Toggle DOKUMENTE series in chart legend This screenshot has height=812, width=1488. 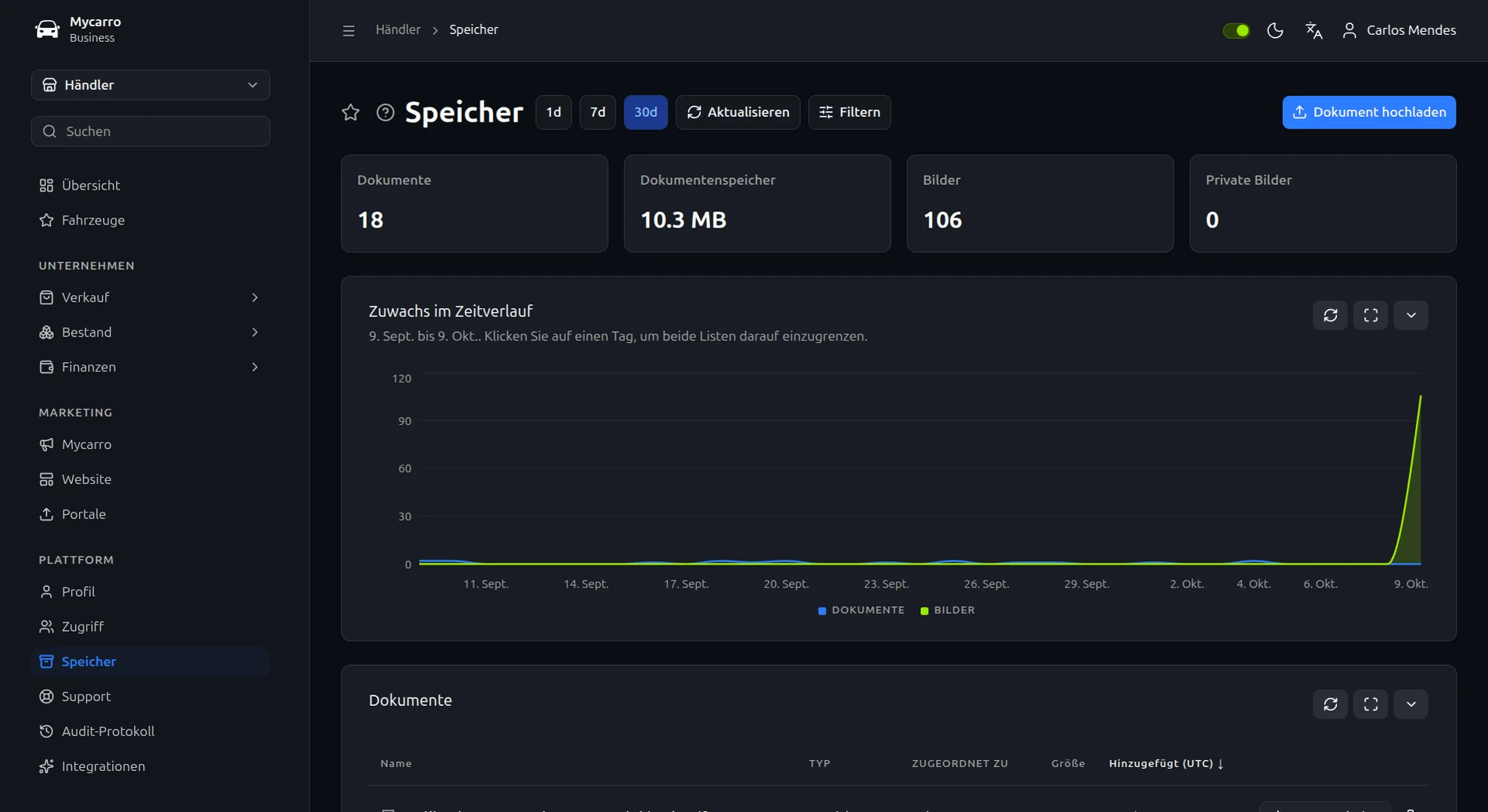(x=861, y=610)
